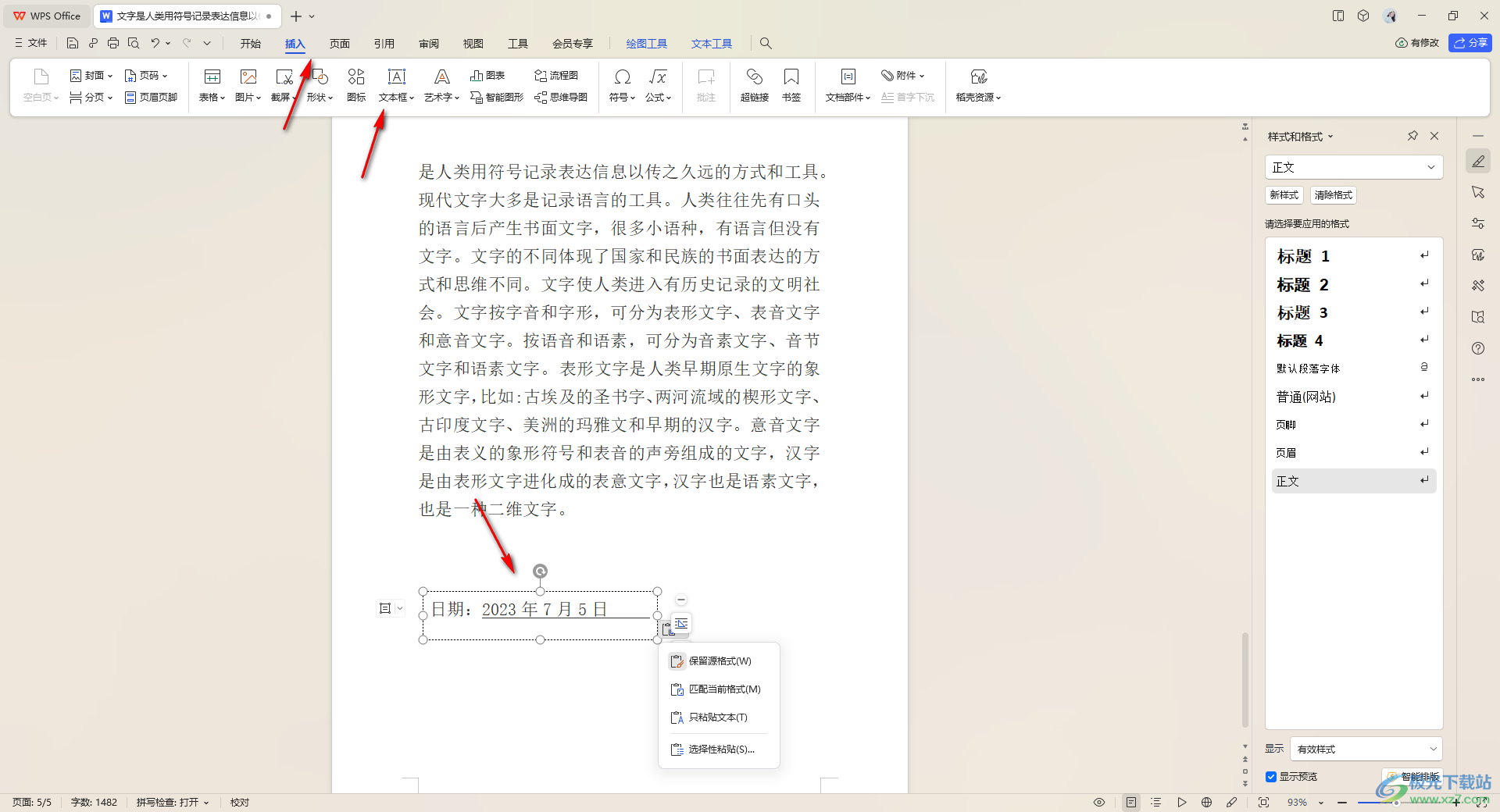
Task: Click the Save icon in quick toolbar
Action: 73,43
